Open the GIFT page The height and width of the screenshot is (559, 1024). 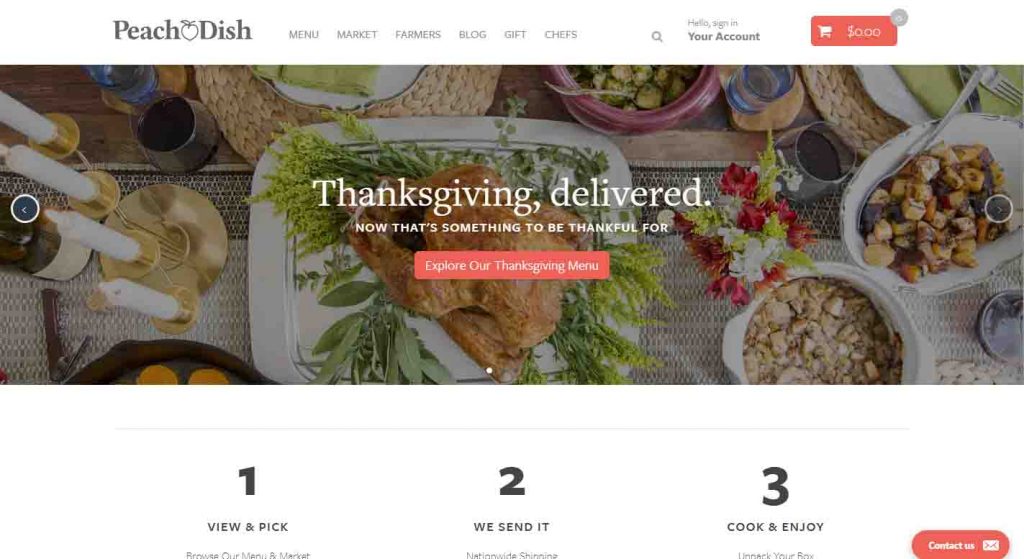click(515, 35)
